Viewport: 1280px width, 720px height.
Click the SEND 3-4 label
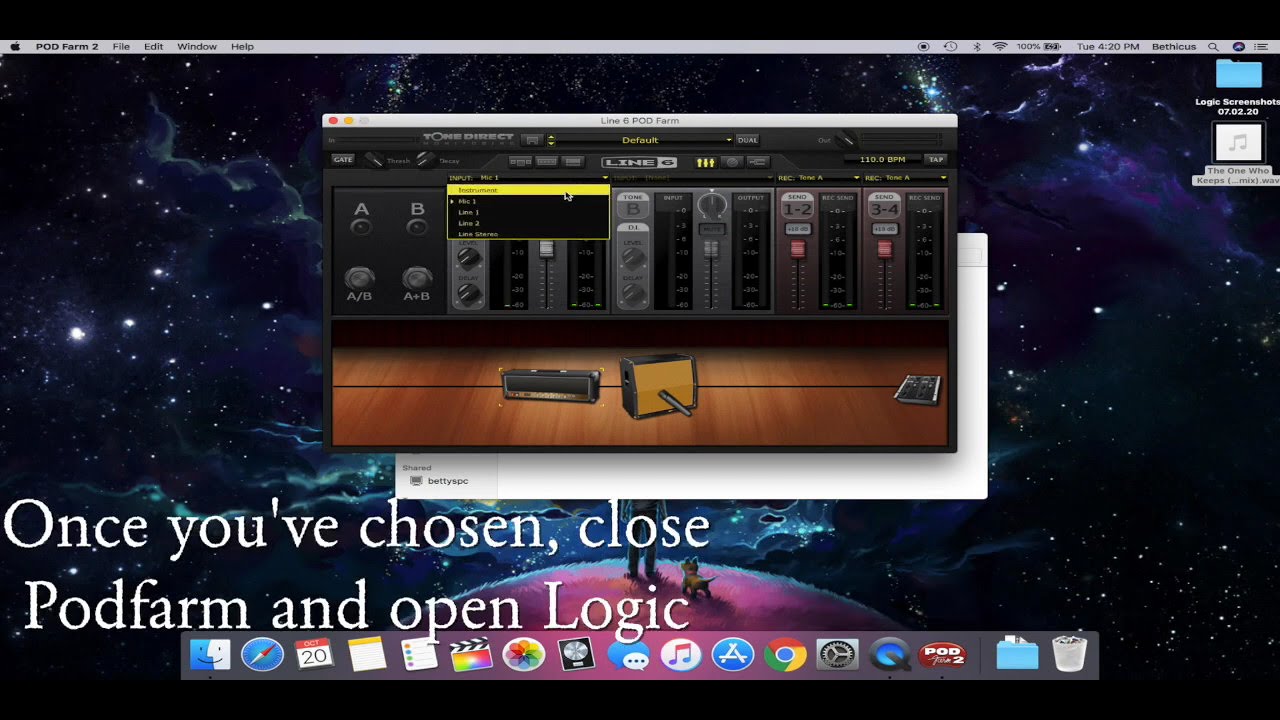click(884, 205)
